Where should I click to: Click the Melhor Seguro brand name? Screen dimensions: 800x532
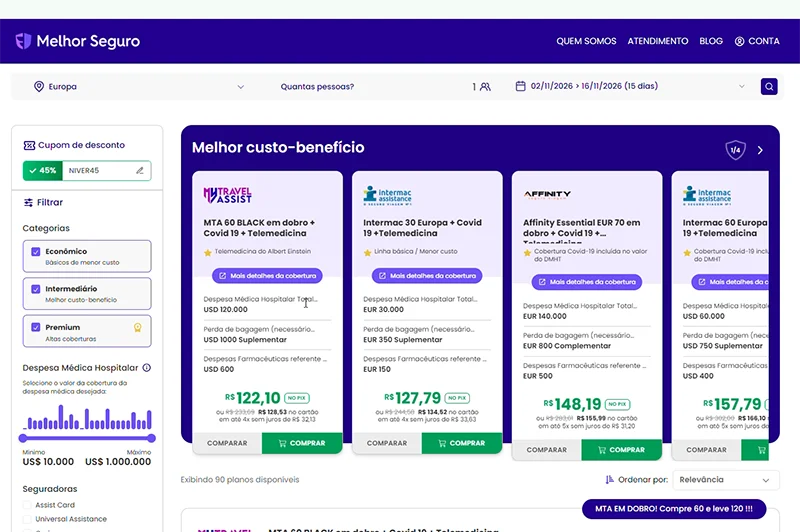click(88, 41)
